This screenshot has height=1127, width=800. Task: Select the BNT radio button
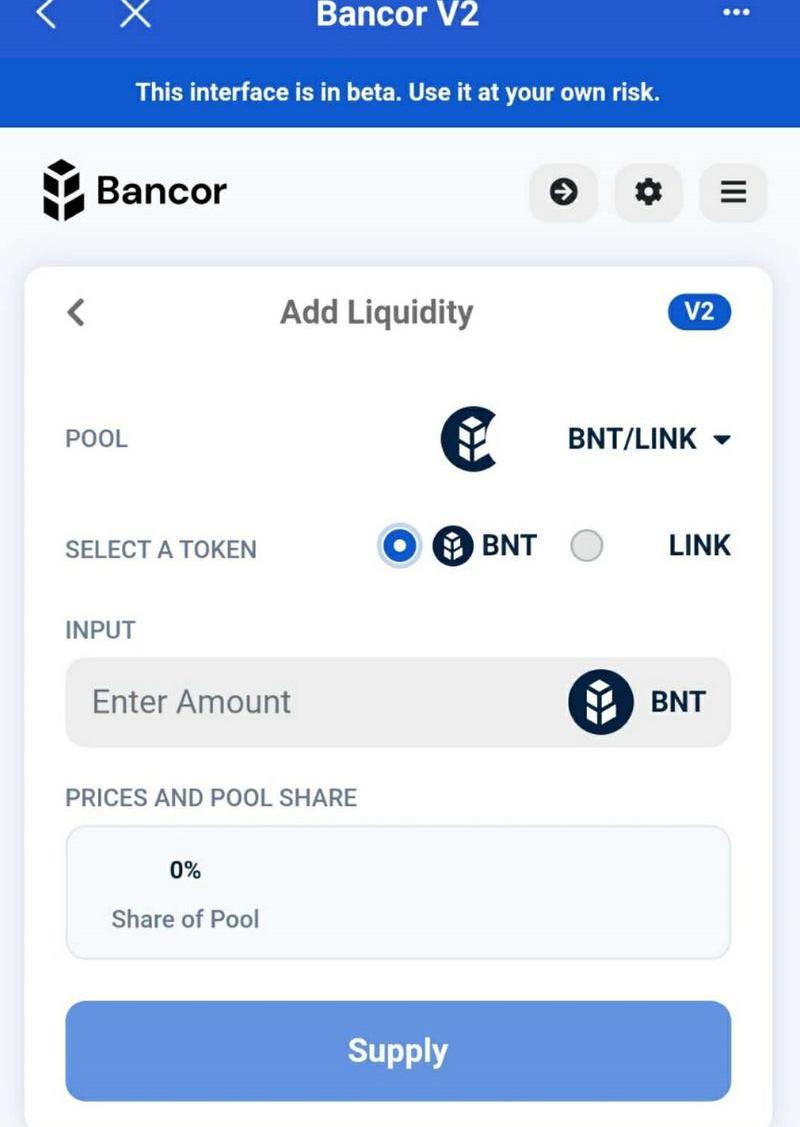click(400, 546)
